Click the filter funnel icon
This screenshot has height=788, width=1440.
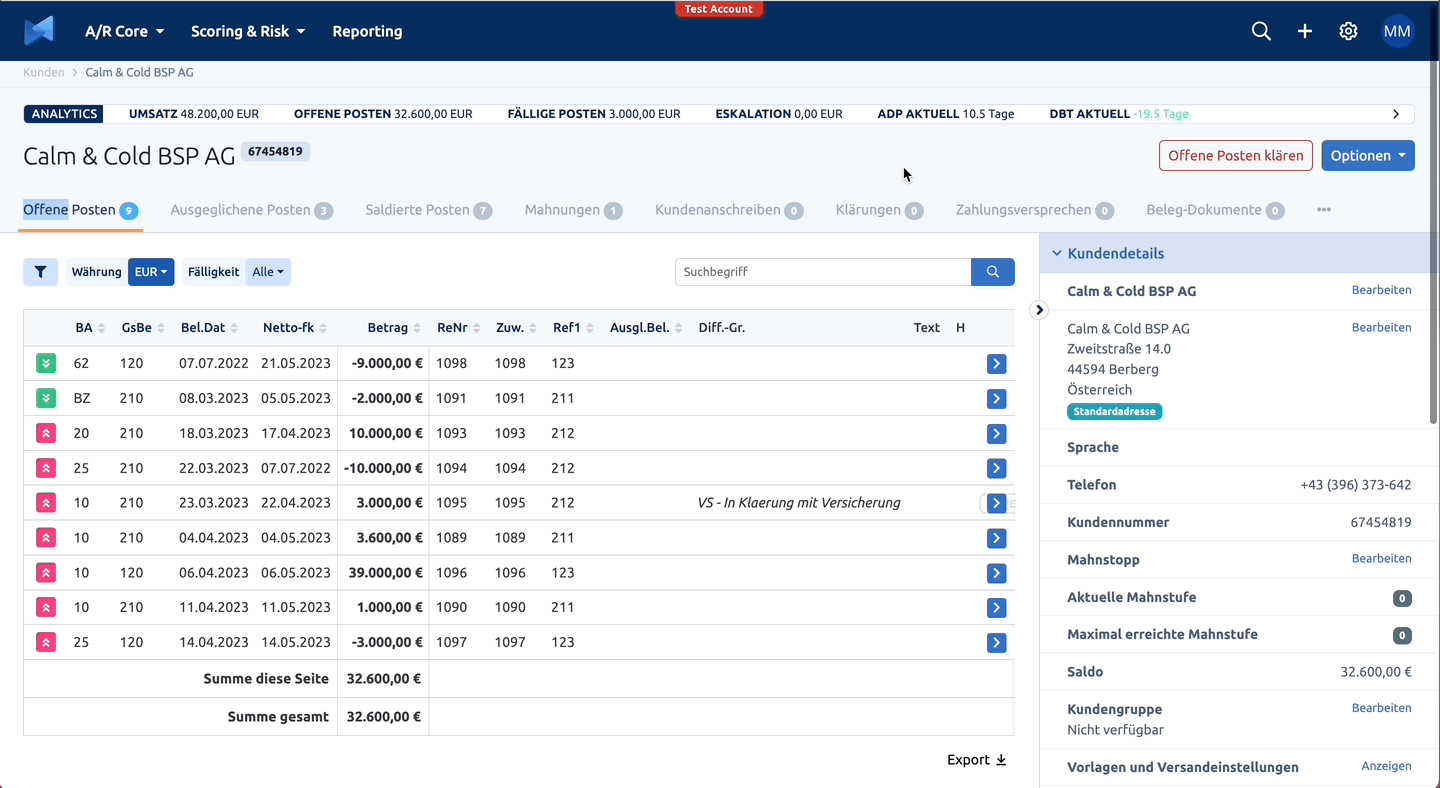tap(41, 272)
